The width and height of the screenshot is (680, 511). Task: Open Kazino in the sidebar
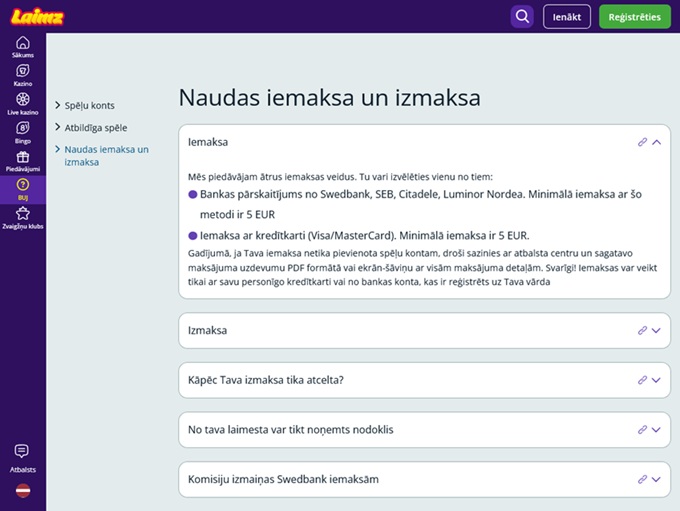pyautogui.click(x=22, y=75)
